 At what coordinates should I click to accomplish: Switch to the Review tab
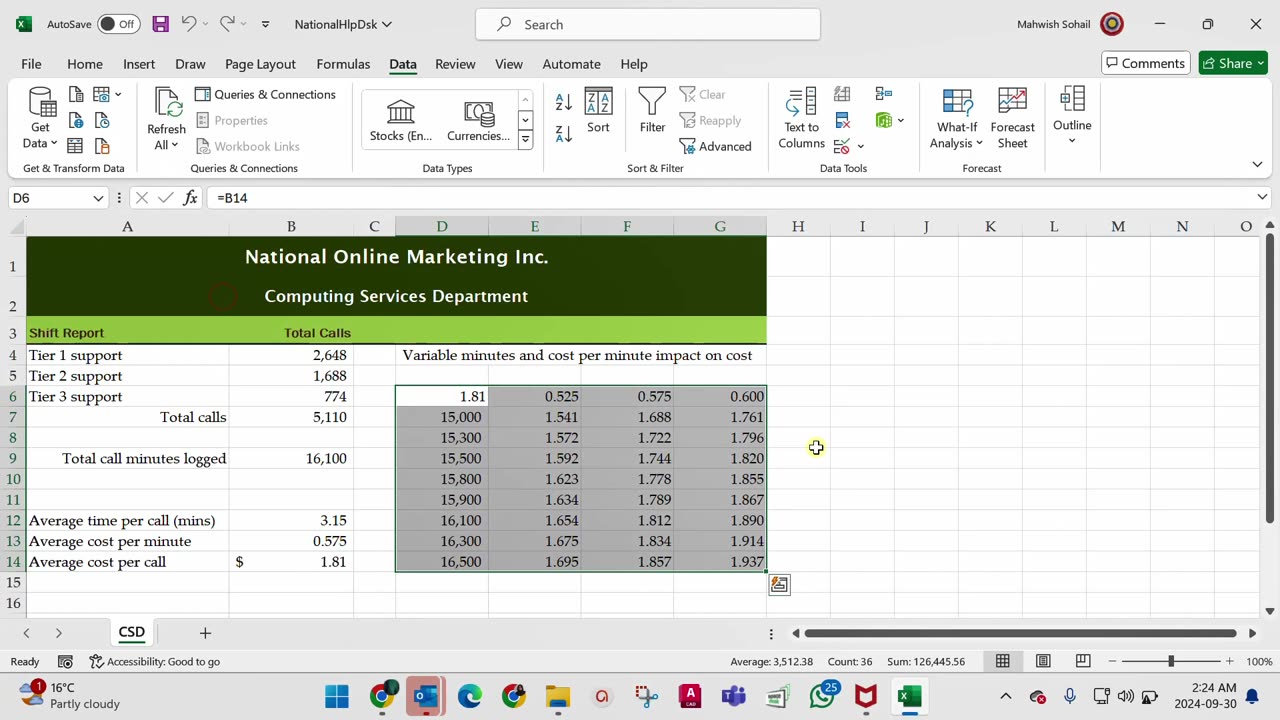click(455, 64)
